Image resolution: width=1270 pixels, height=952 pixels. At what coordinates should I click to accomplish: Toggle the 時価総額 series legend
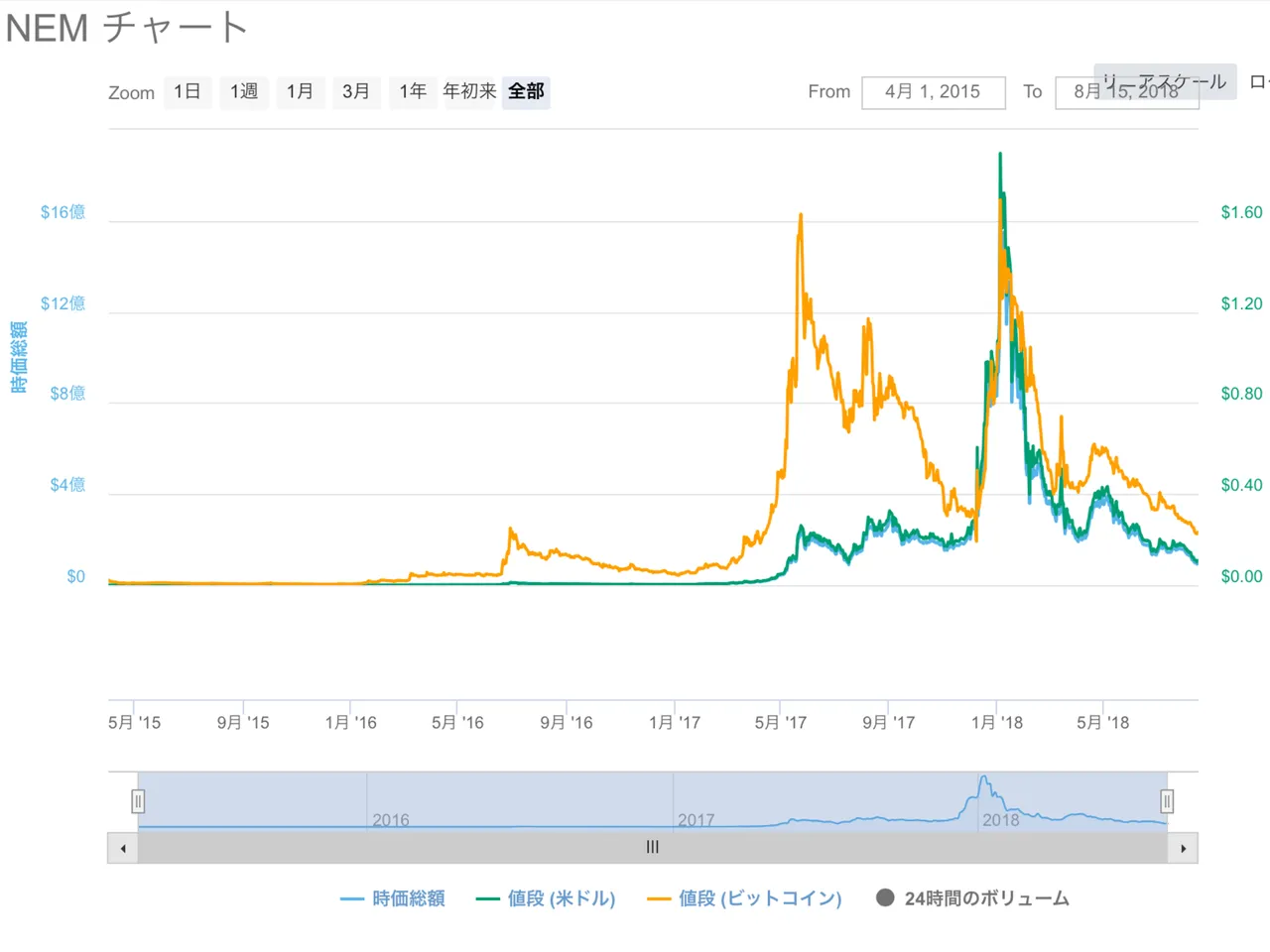point(393,898)
